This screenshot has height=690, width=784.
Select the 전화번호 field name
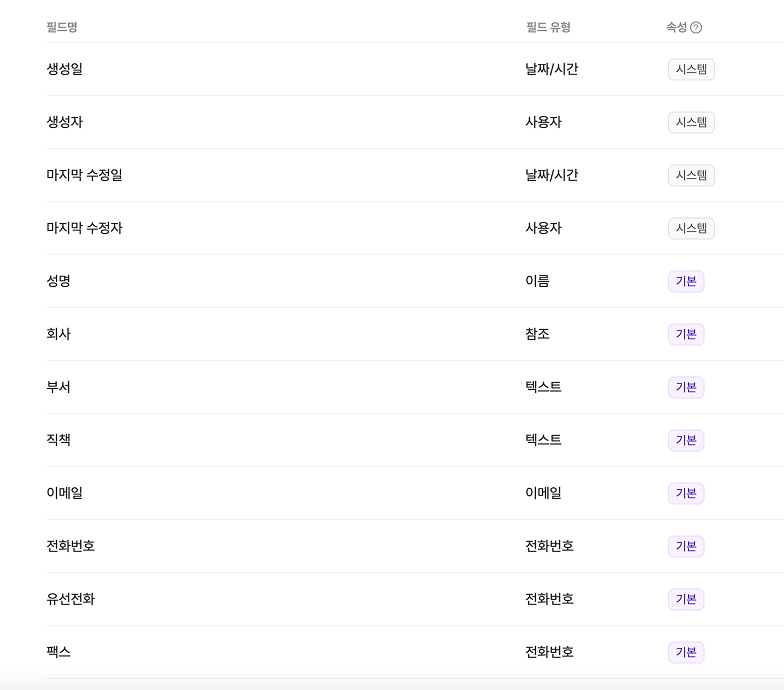[71, 546]
